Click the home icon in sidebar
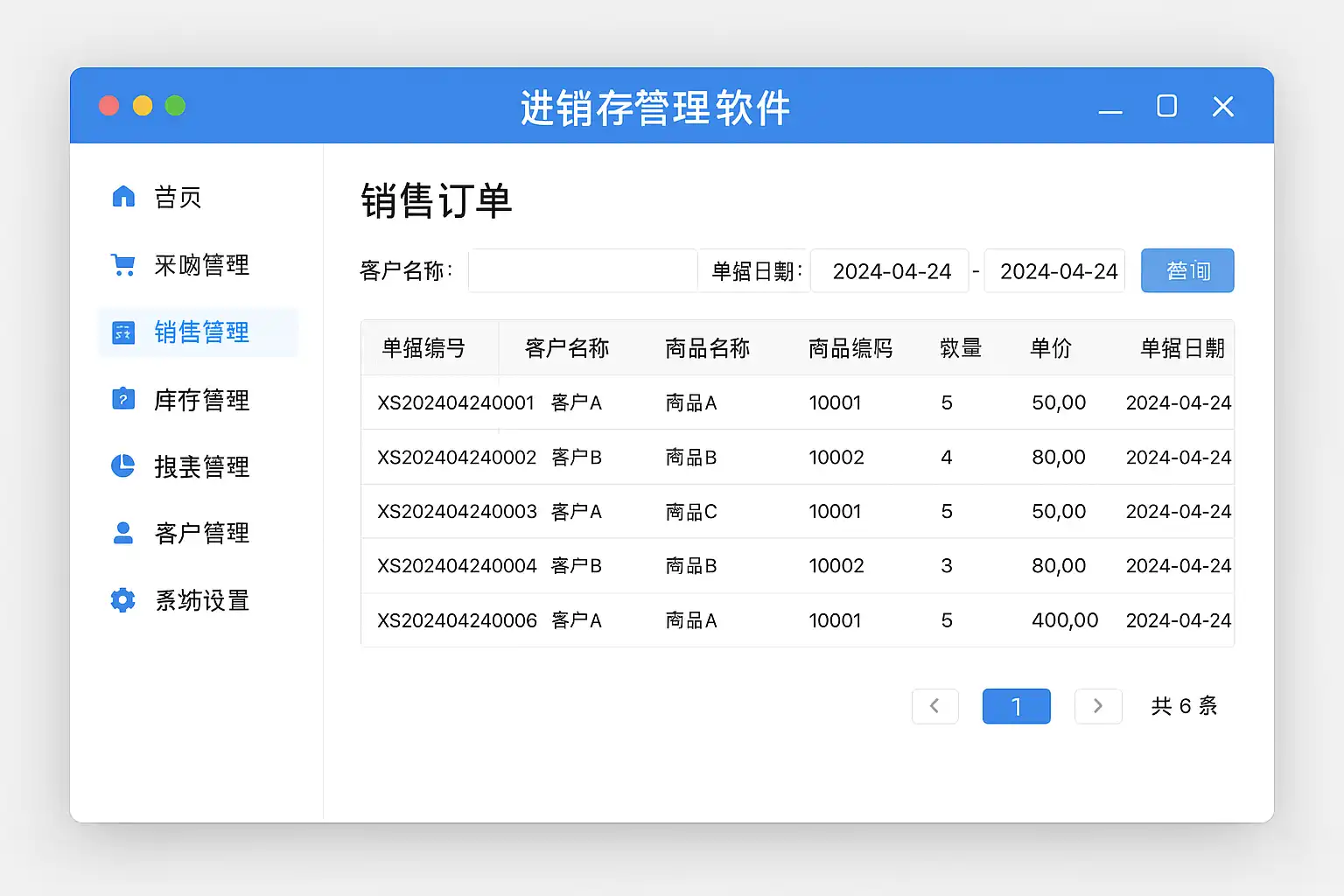This screenshot has height=896, width=1344. pyautogui.click(x=123, y=197)
